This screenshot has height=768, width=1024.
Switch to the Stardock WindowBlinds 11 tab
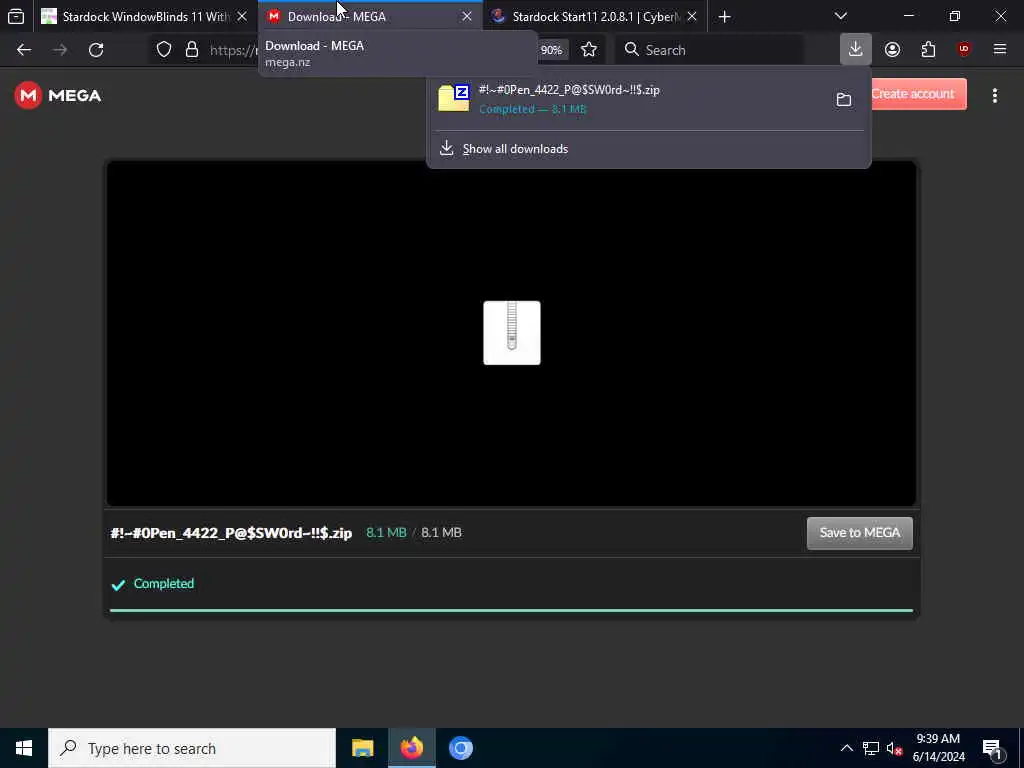(x=145, y=16)
